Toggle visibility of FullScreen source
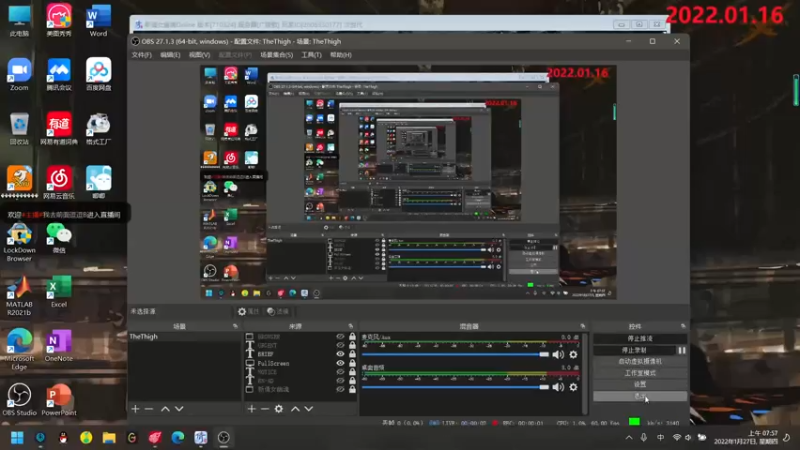The width and height of the screenshot is (800, 450). point(340,363)
